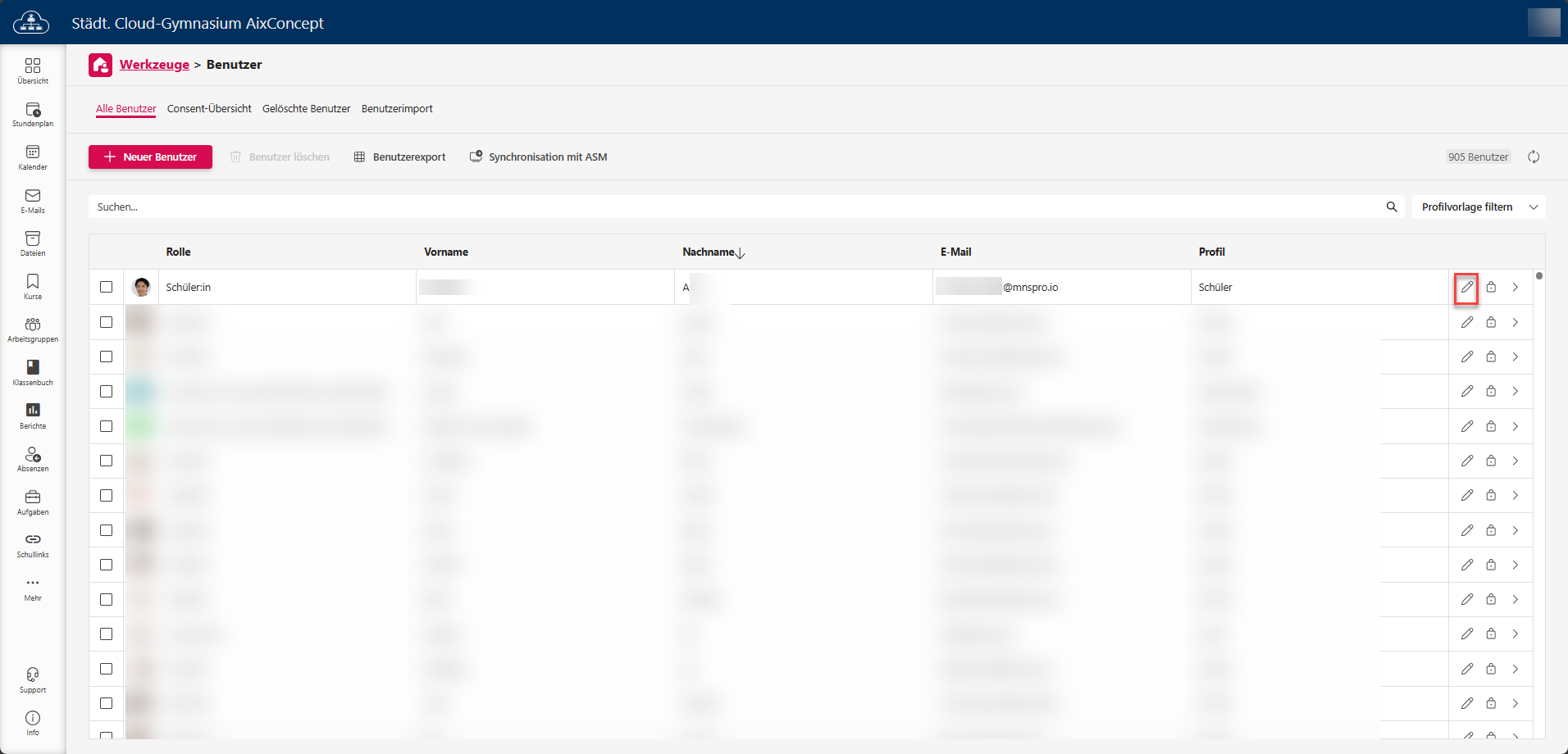The width and height of the screenshot is (1568, 754).
Task: Expand the first user row with chevron
Action: pos(1516,288)
